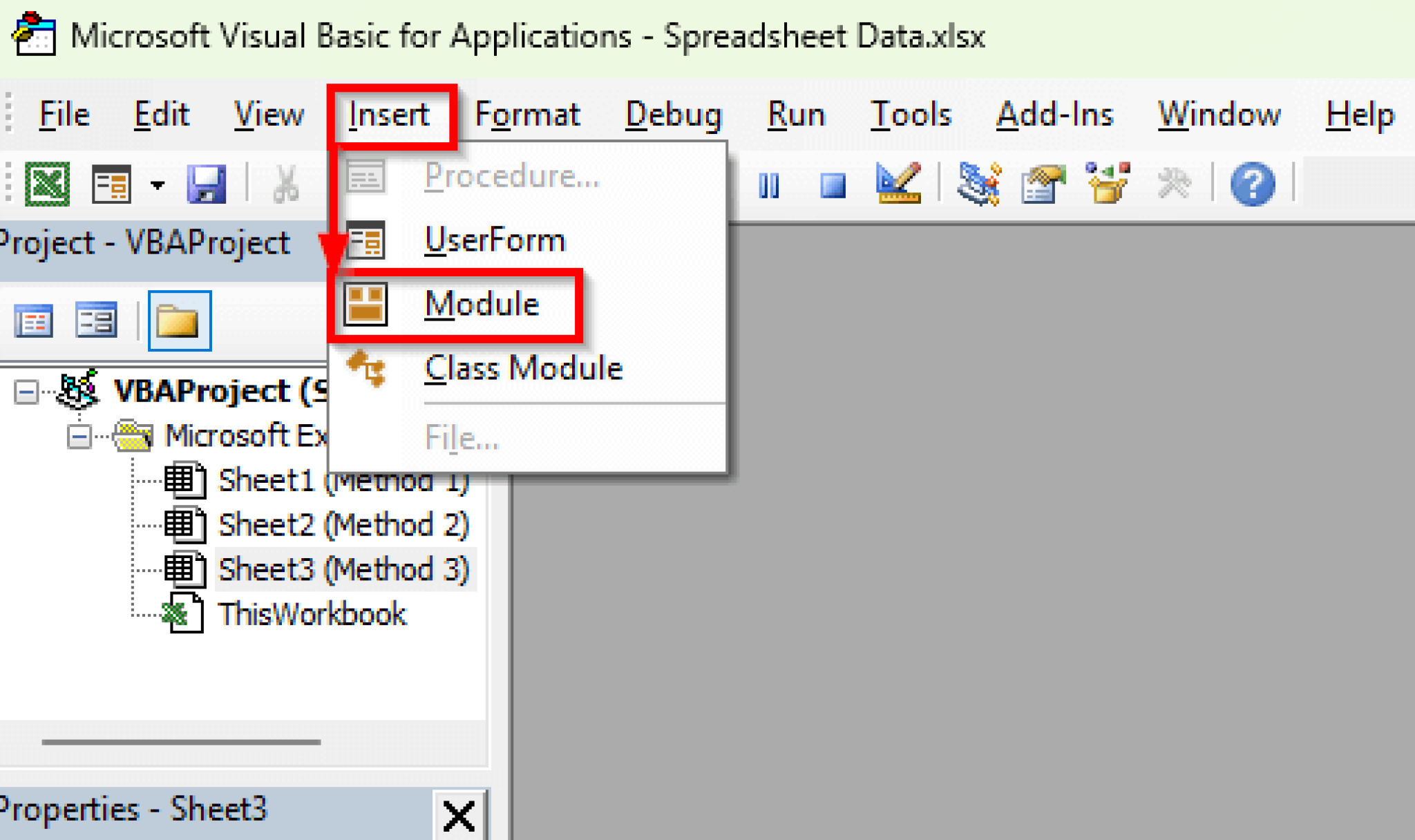Stop the macro with the Reset icon
The image size is (1415, 840).
[x=832, y=183]
